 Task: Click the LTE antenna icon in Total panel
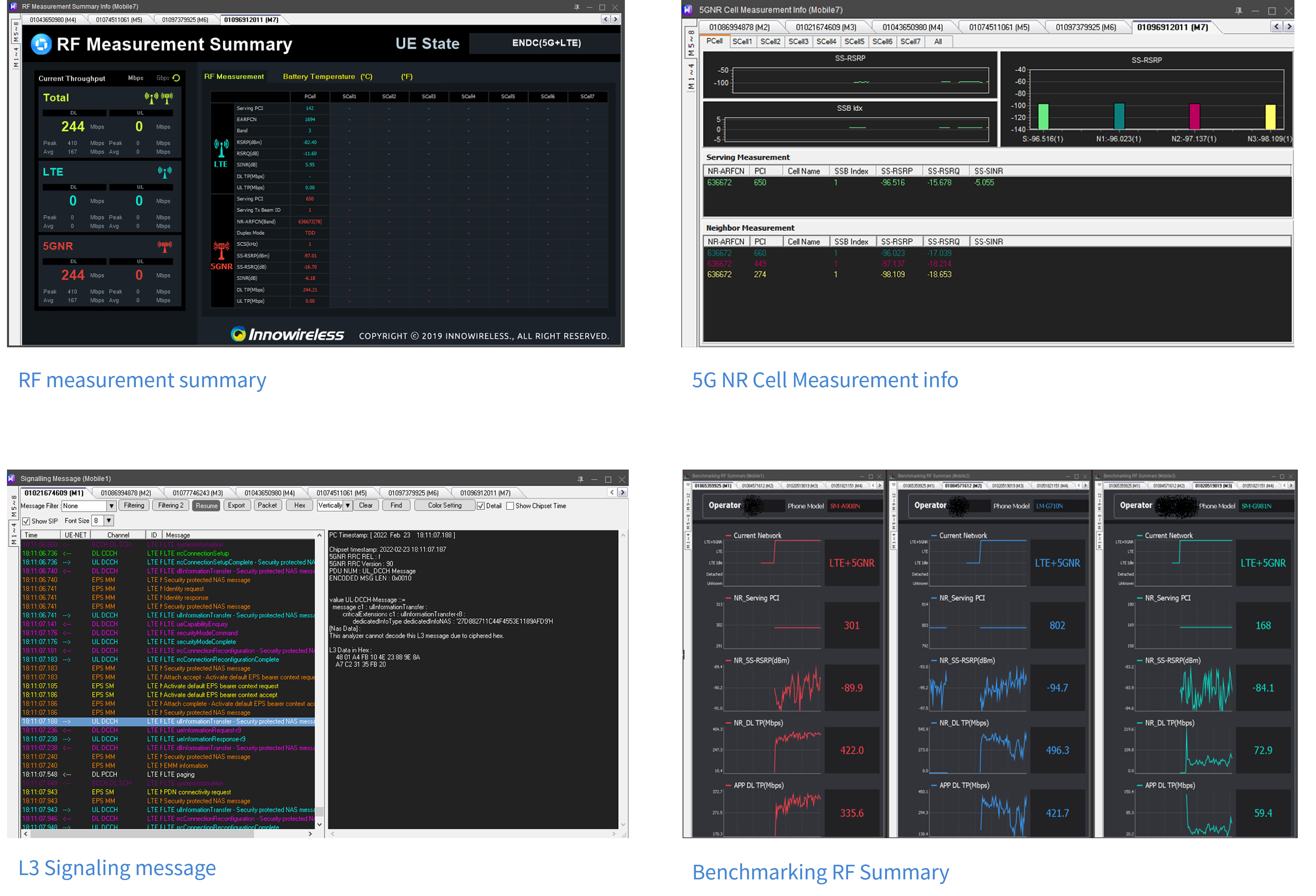click(x=152, y=98)
